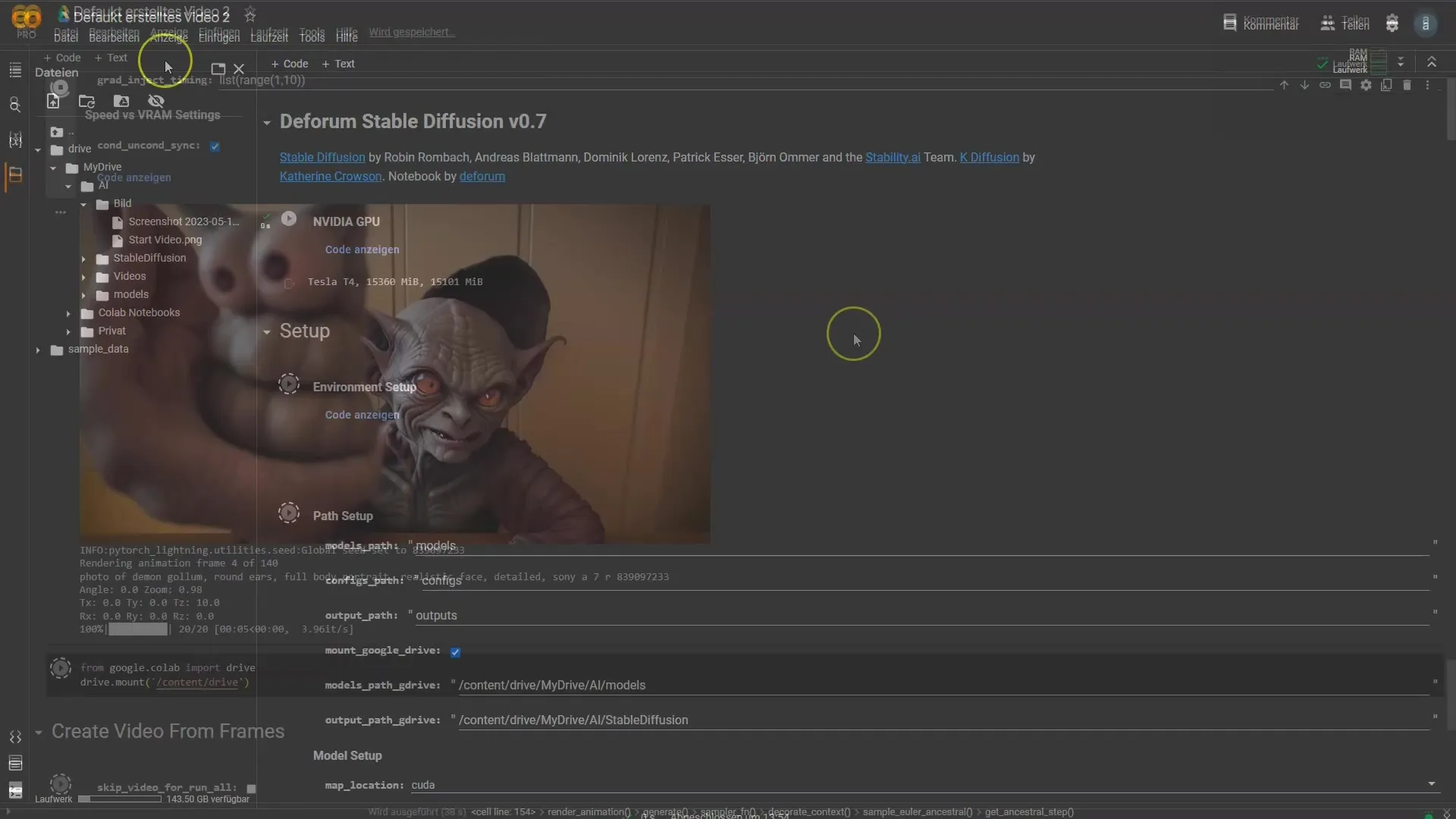Select the Laufzeit menu item
This screenshot has width=1456, height=819.
270,35
